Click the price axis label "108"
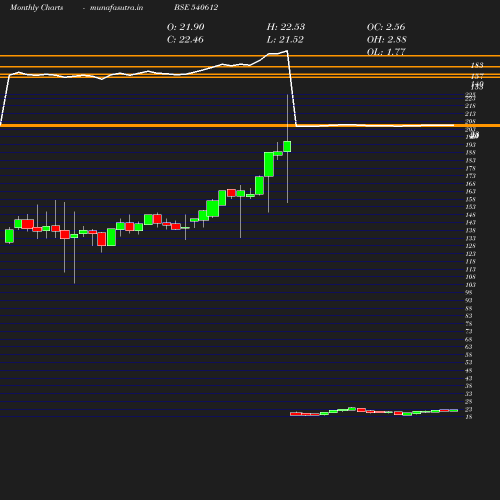The height and width of the screenshot is (500, 500). 470,277
